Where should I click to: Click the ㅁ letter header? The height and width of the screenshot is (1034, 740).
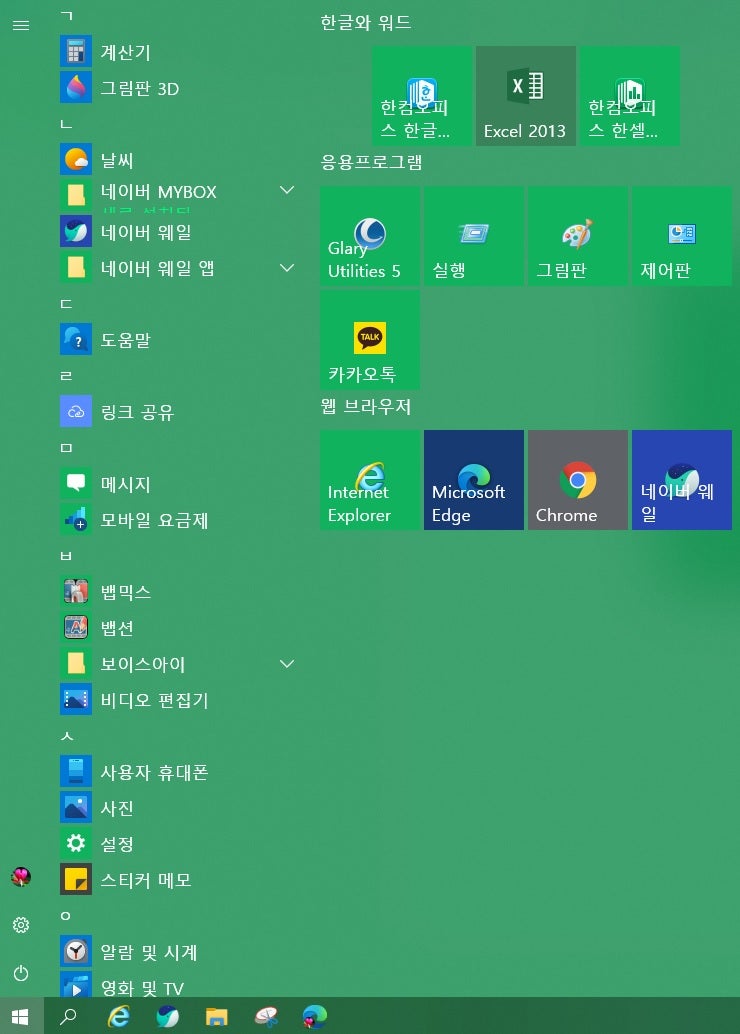[66, 448]
